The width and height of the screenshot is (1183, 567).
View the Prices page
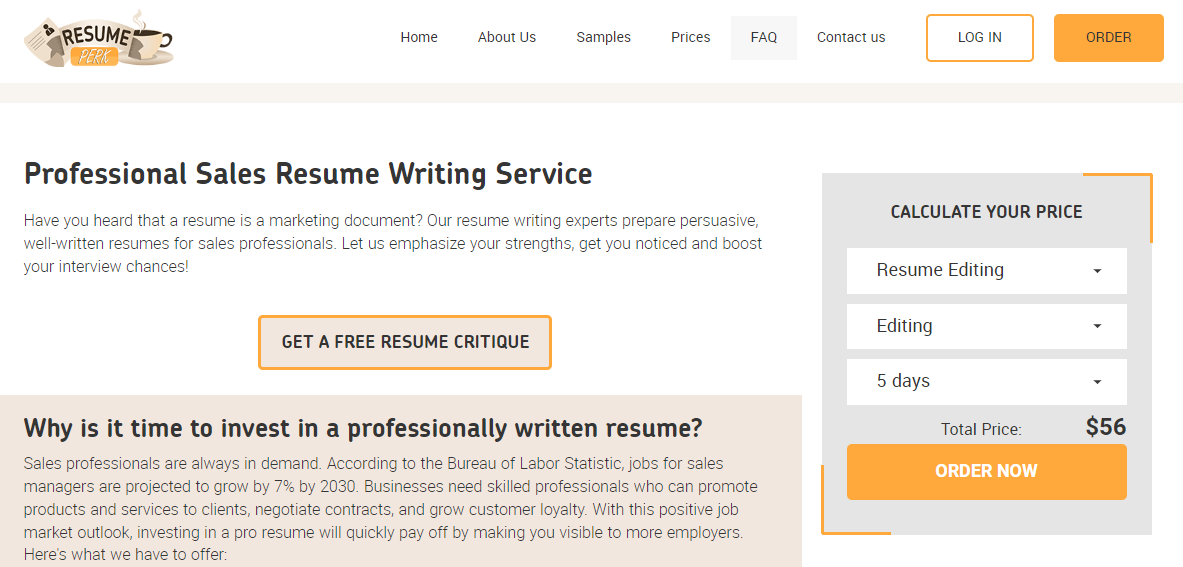point(690,38)
